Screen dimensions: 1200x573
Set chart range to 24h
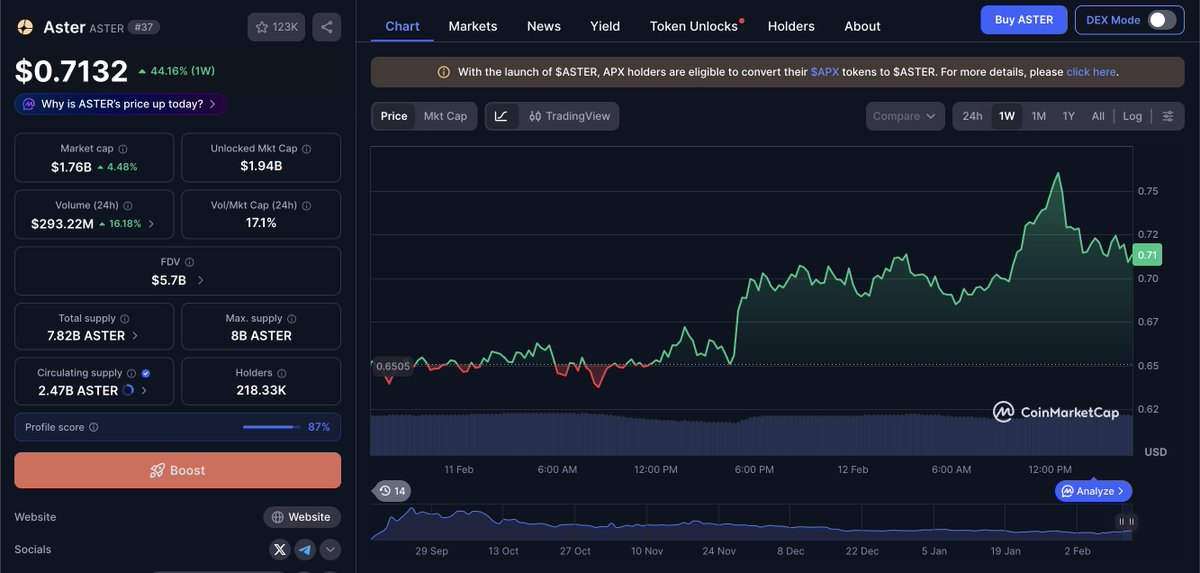point(972,116)
